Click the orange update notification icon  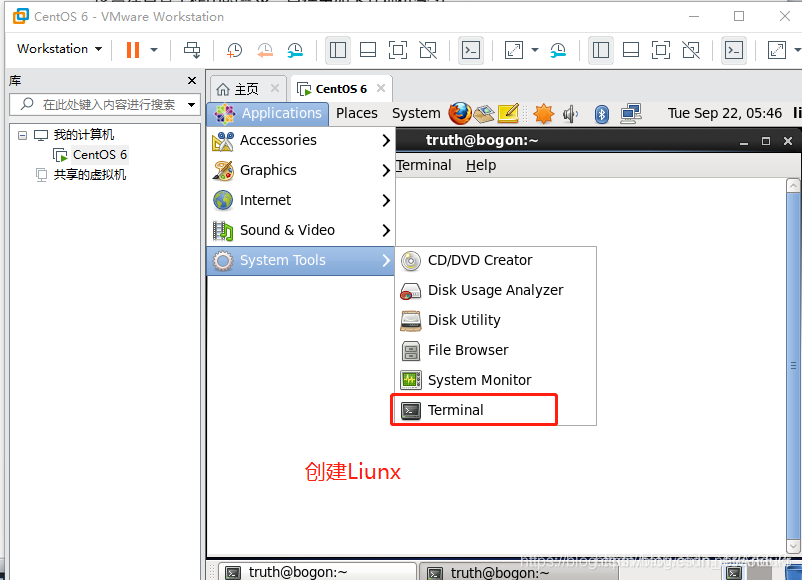pyautogui.click(x=543, y=113)
